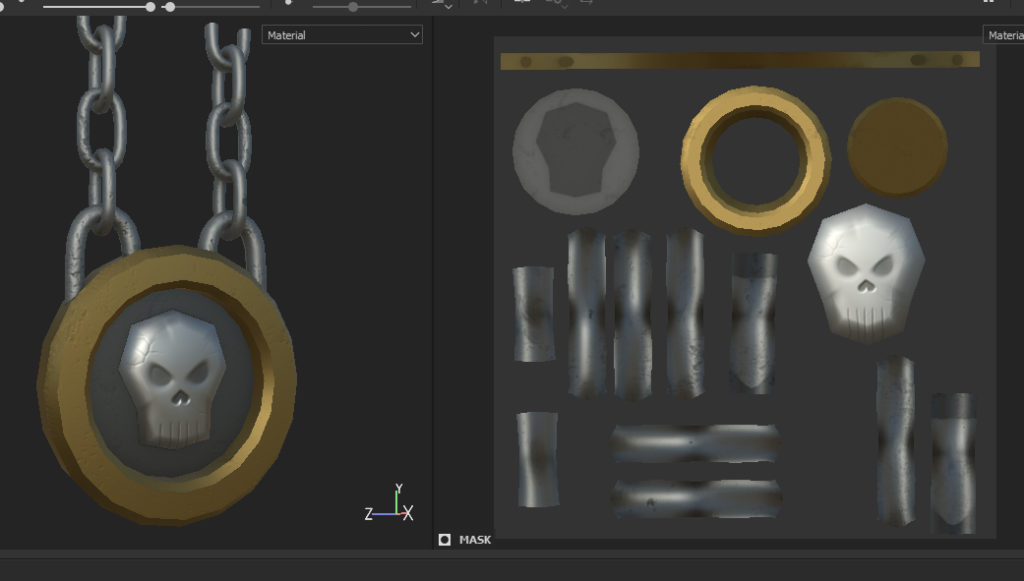Open the Material dropdown in 3D viewport

click(342, 35)
